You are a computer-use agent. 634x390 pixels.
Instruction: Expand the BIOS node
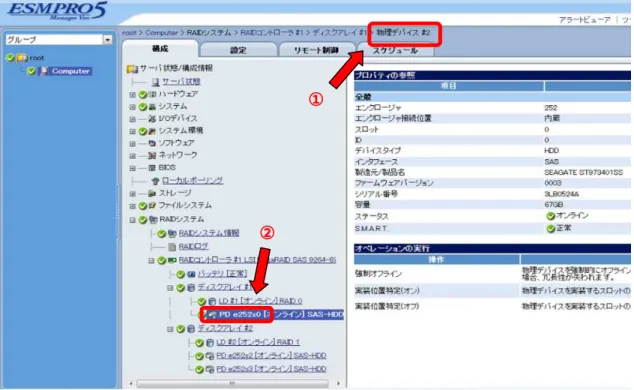click(x=132, y=168)
